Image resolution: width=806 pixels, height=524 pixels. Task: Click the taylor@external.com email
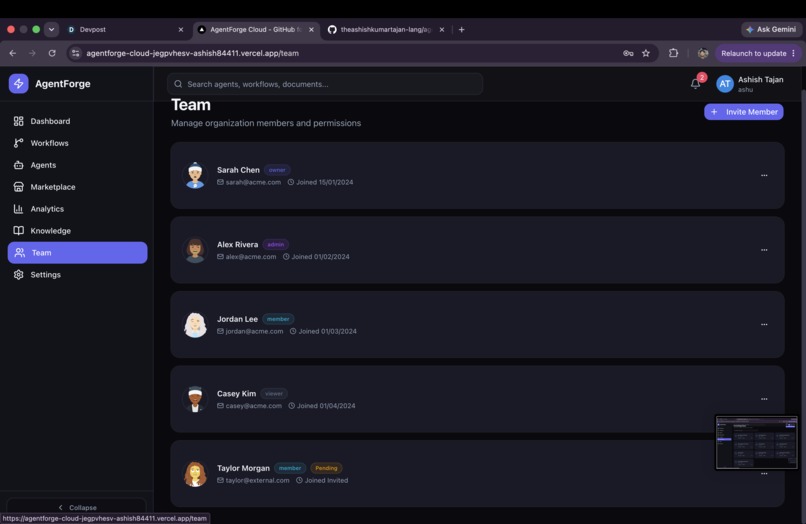(258, 480)
